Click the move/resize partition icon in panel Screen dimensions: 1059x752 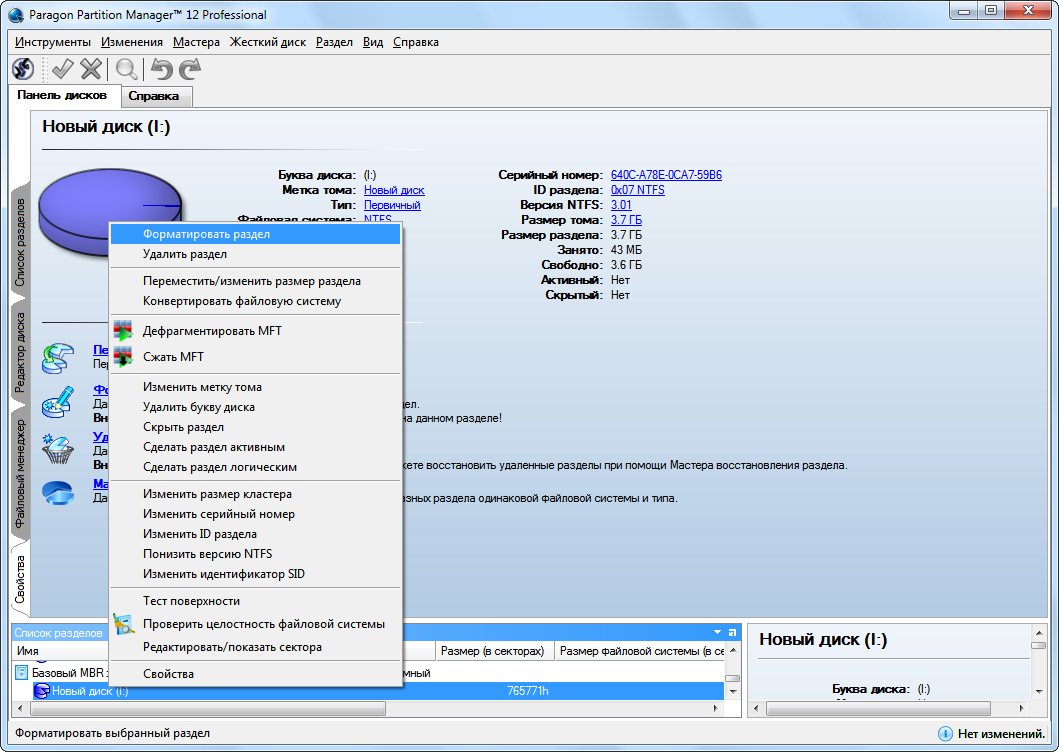tap(59, 357)
